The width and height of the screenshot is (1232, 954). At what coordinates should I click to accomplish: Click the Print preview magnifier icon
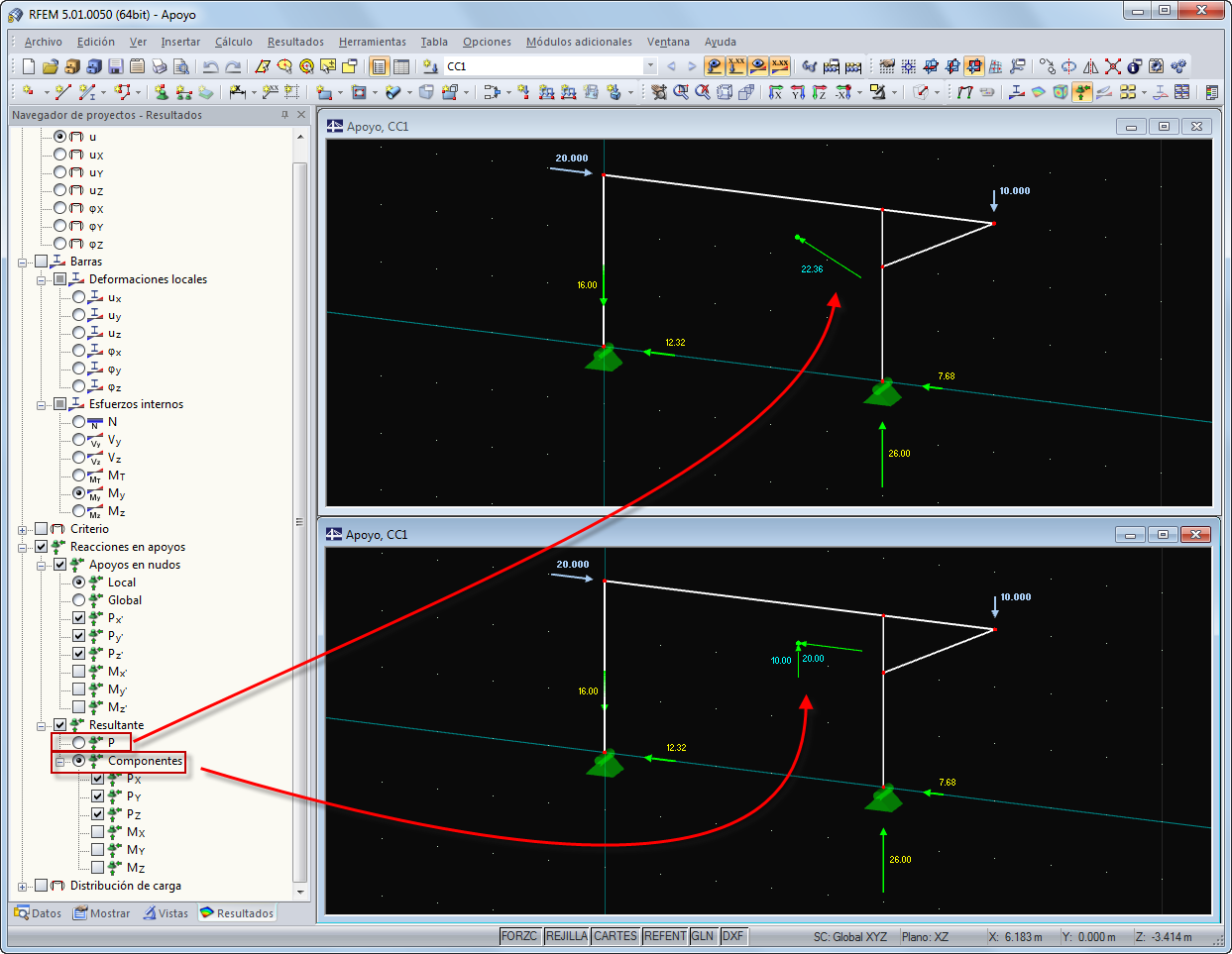[181, 66]
